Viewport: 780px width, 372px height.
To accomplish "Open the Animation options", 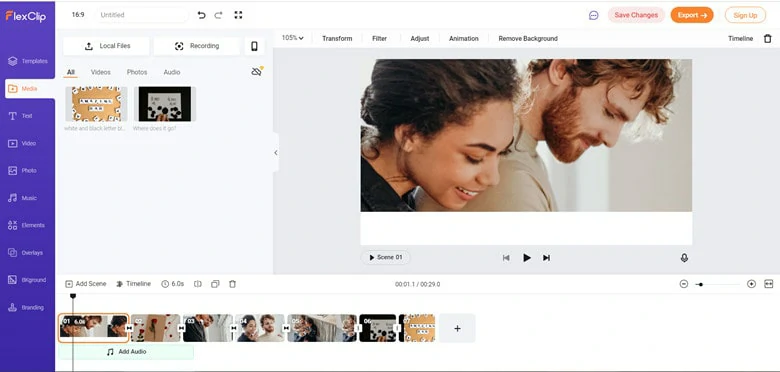I will coord(464,38).
